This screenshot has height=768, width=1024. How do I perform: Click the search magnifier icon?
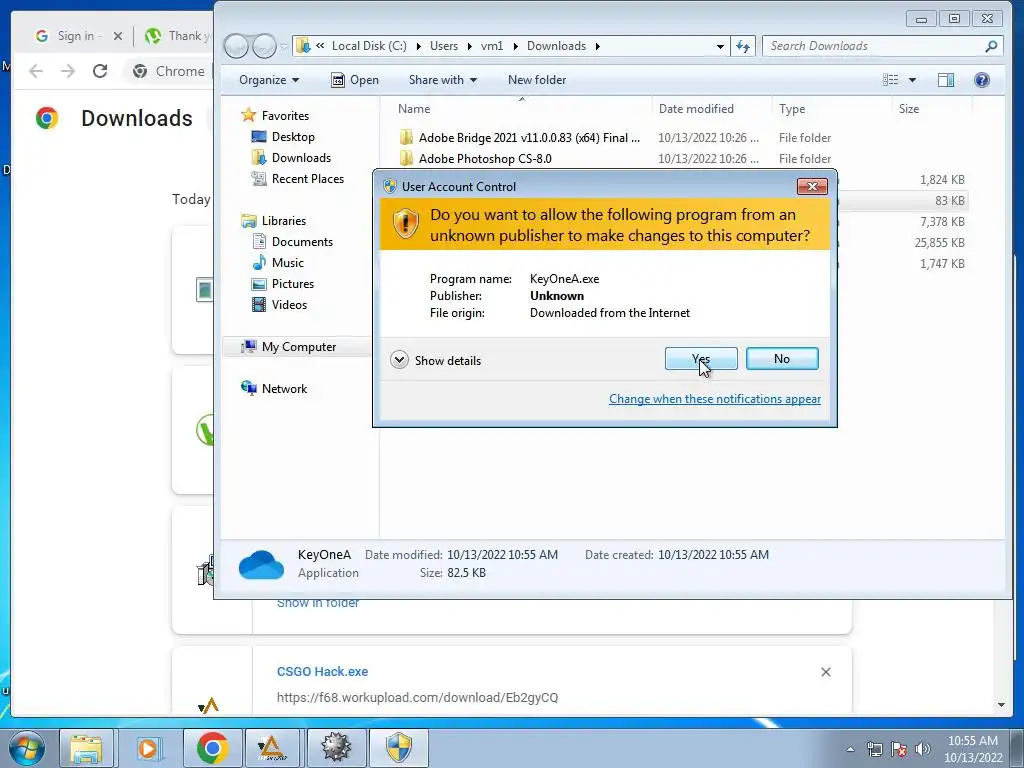pos(991,46)
